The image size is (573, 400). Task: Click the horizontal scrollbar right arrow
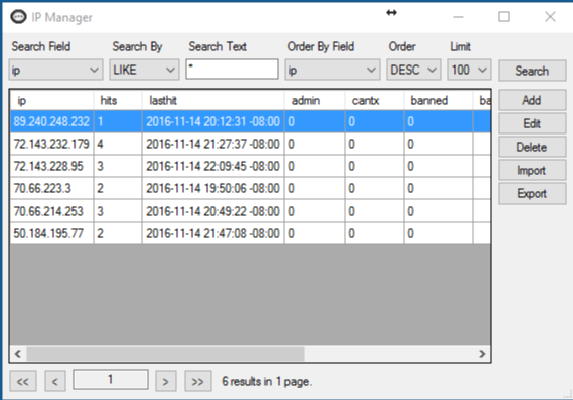[x=482, y=354]
